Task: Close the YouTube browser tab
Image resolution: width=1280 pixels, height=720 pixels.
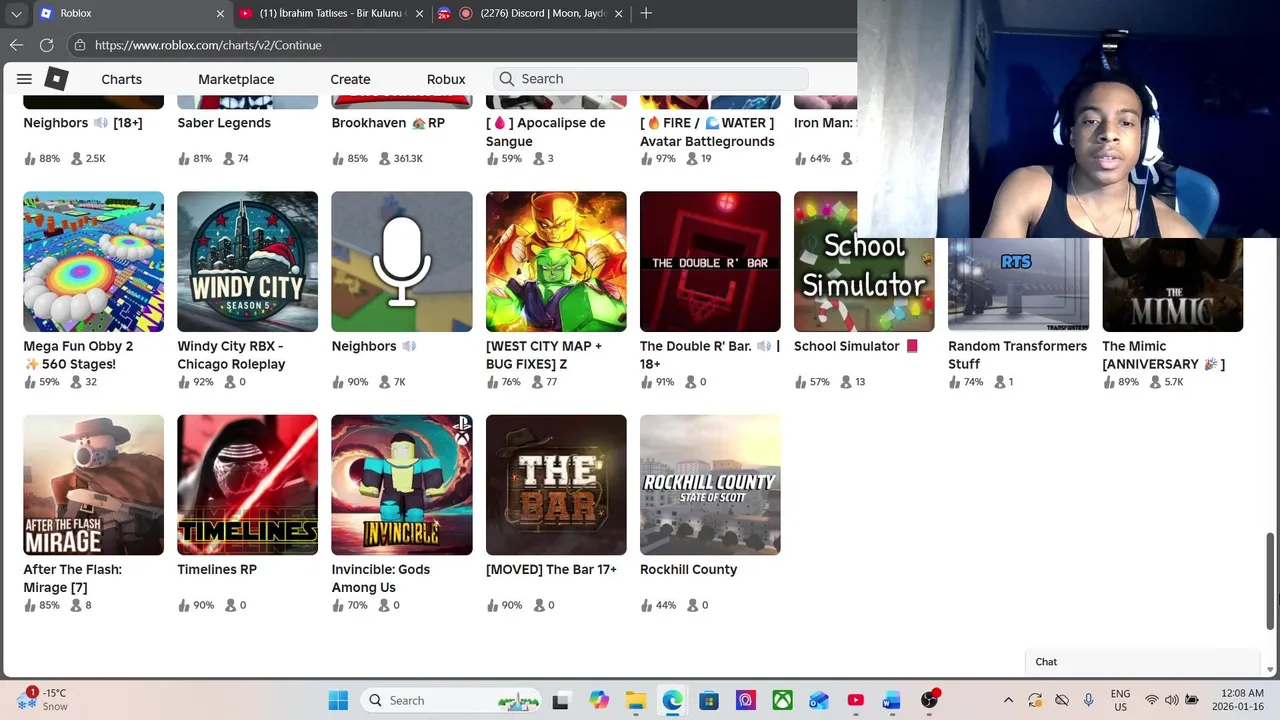Action: tap(419, 13)
